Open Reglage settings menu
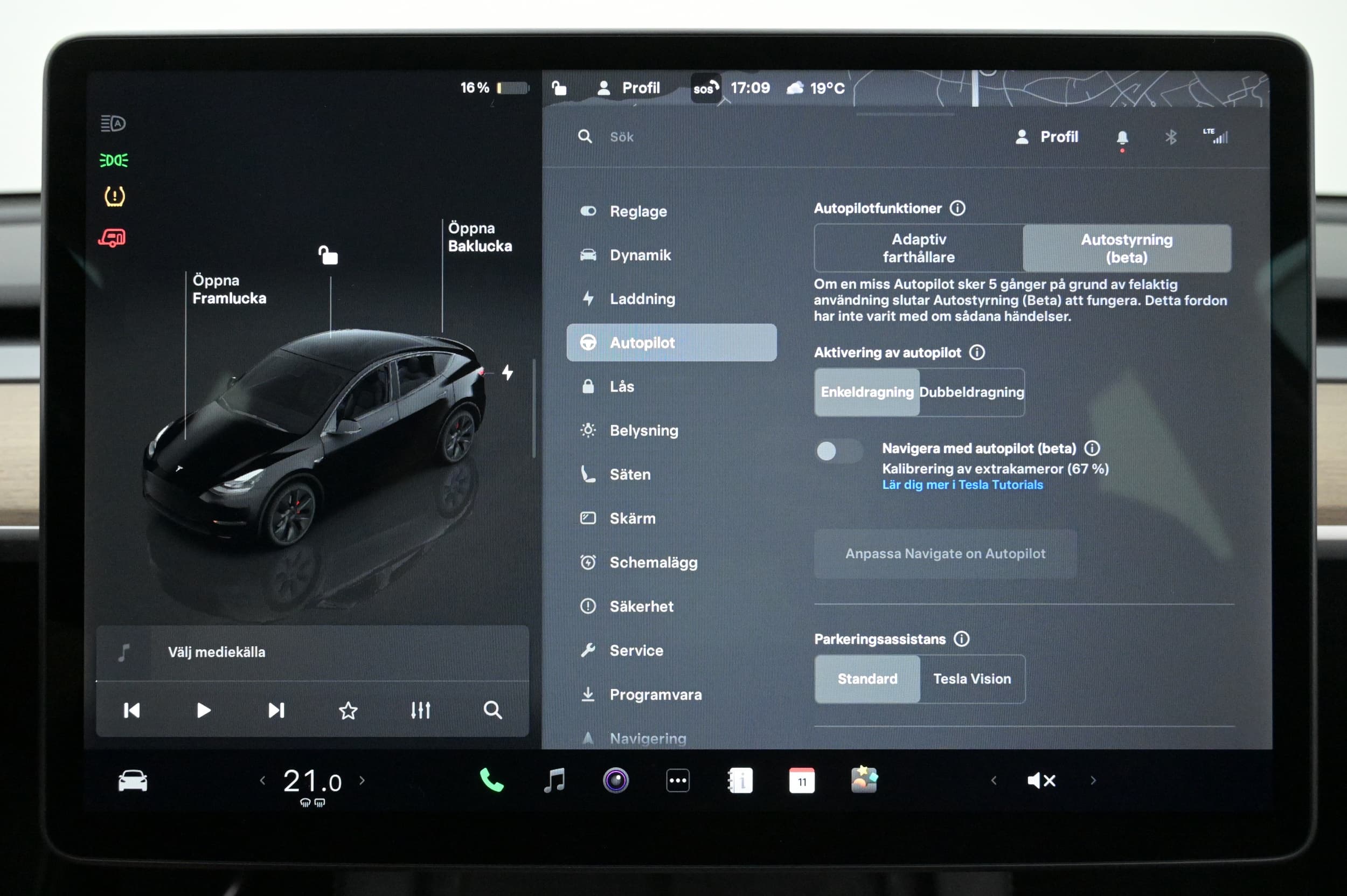Screen dimensions: 1347x896 pyautogui.click(x=671, y=211)
